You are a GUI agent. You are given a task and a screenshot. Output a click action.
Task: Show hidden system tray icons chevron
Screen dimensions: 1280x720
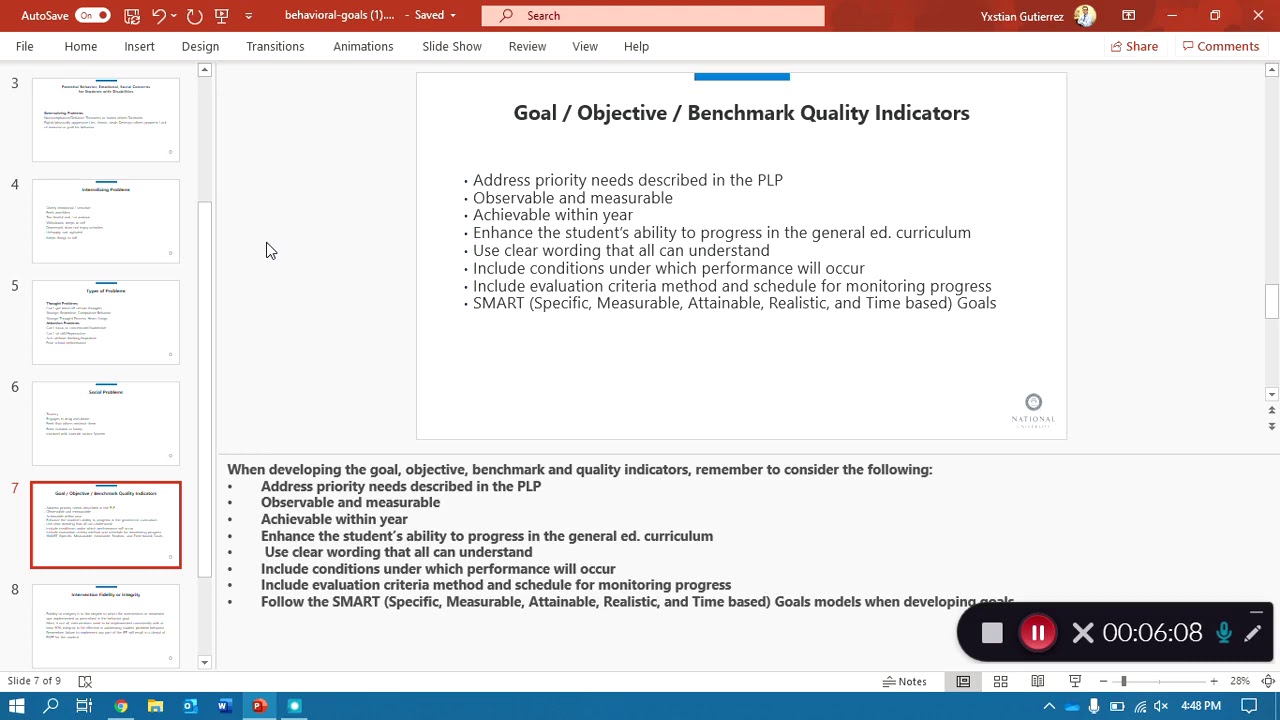point(1049,706)
